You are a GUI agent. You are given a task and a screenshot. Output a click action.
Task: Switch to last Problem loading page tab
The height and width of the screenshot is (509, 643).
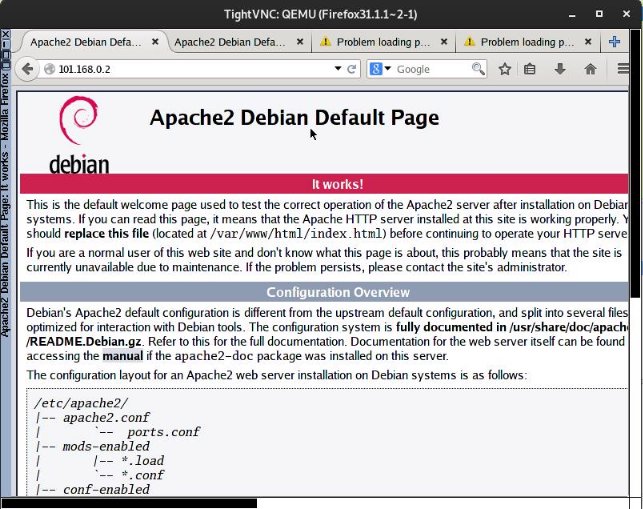pos(527,42)
